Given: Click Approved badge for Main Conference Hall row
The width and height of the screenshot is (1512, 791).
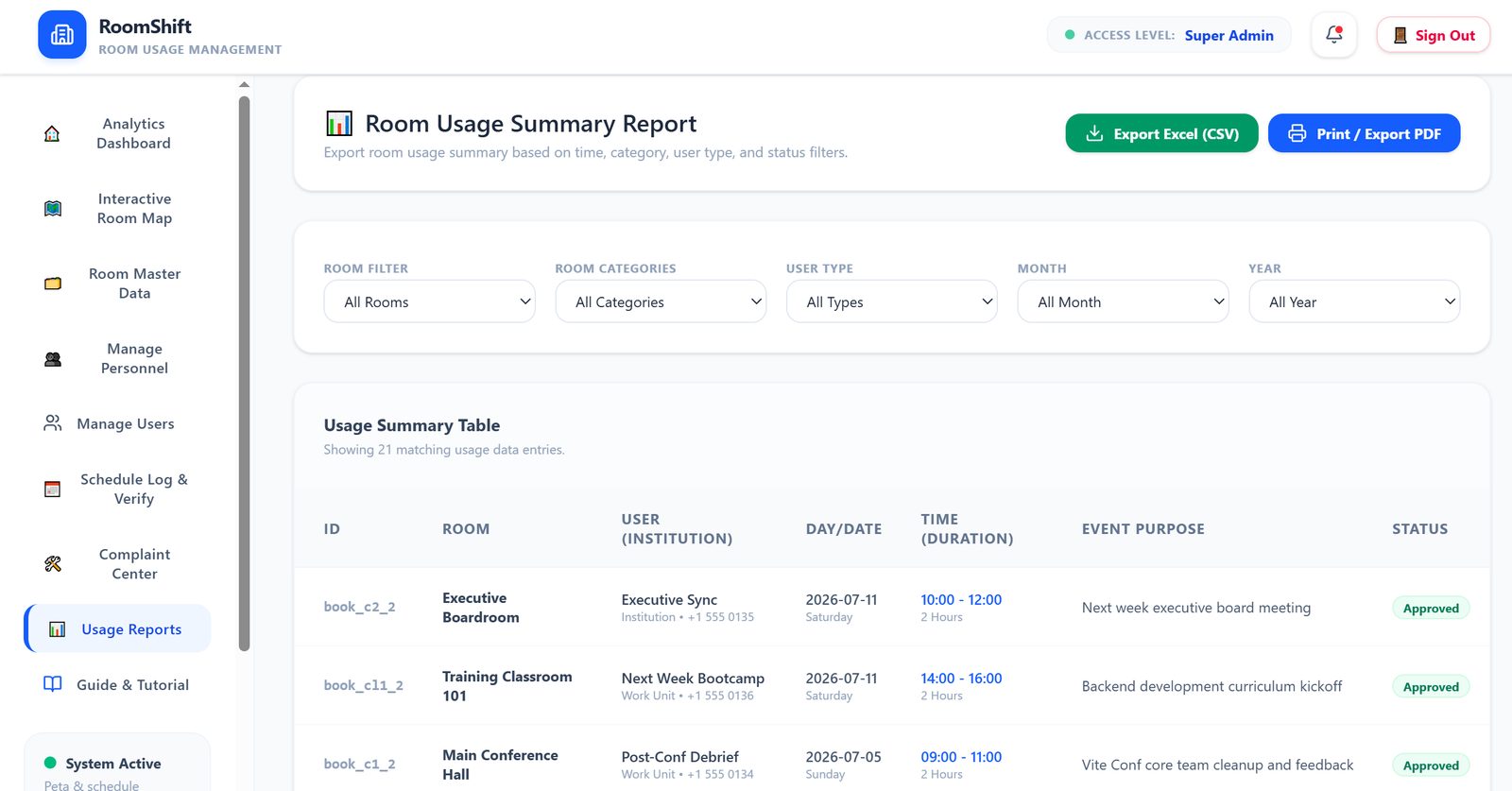Looking at the screenshot, I should [x=1431, y=765].
